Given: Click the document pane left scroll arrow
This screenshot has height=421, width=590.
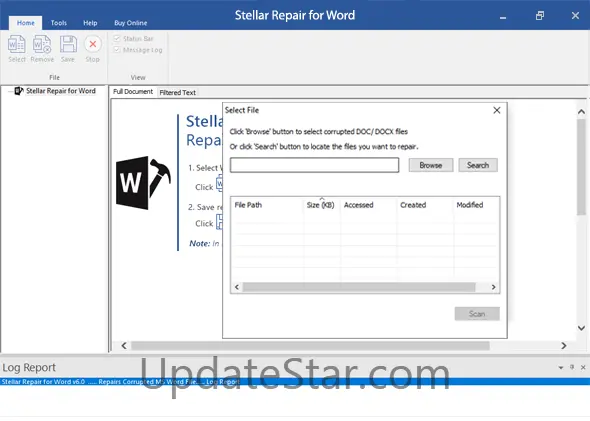Looking at the screenshot, I should pyautogui.click(x=124, y=346).
